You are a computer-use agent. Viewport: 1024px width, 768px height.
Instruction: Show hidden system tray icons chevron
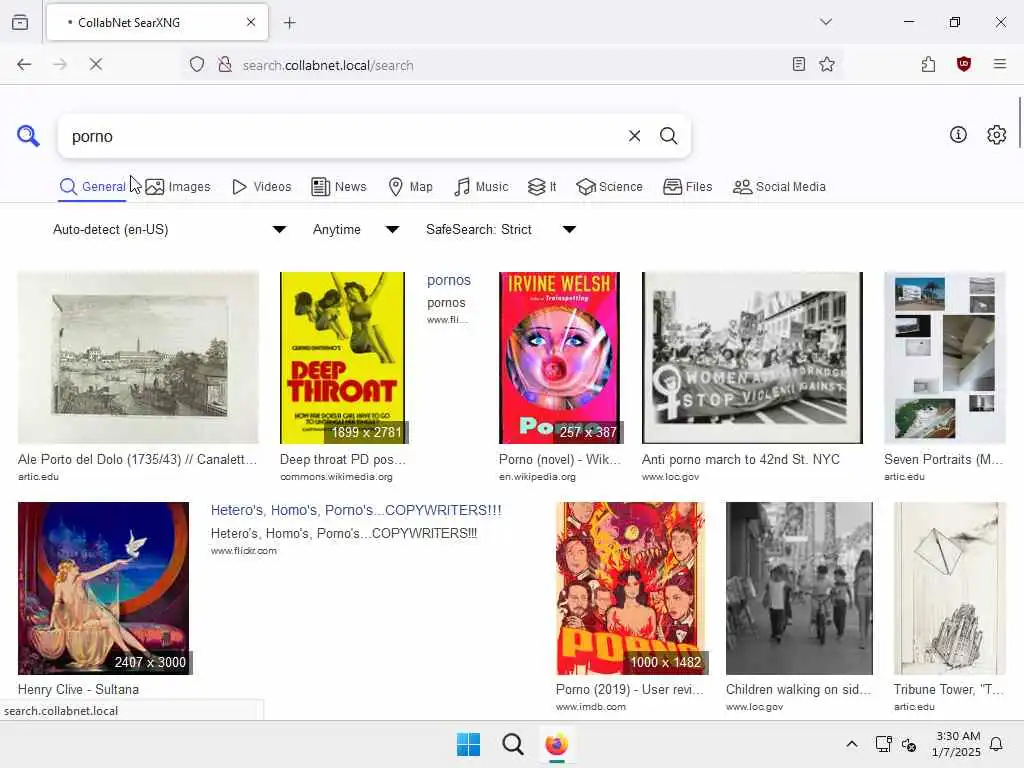[852, 744]
